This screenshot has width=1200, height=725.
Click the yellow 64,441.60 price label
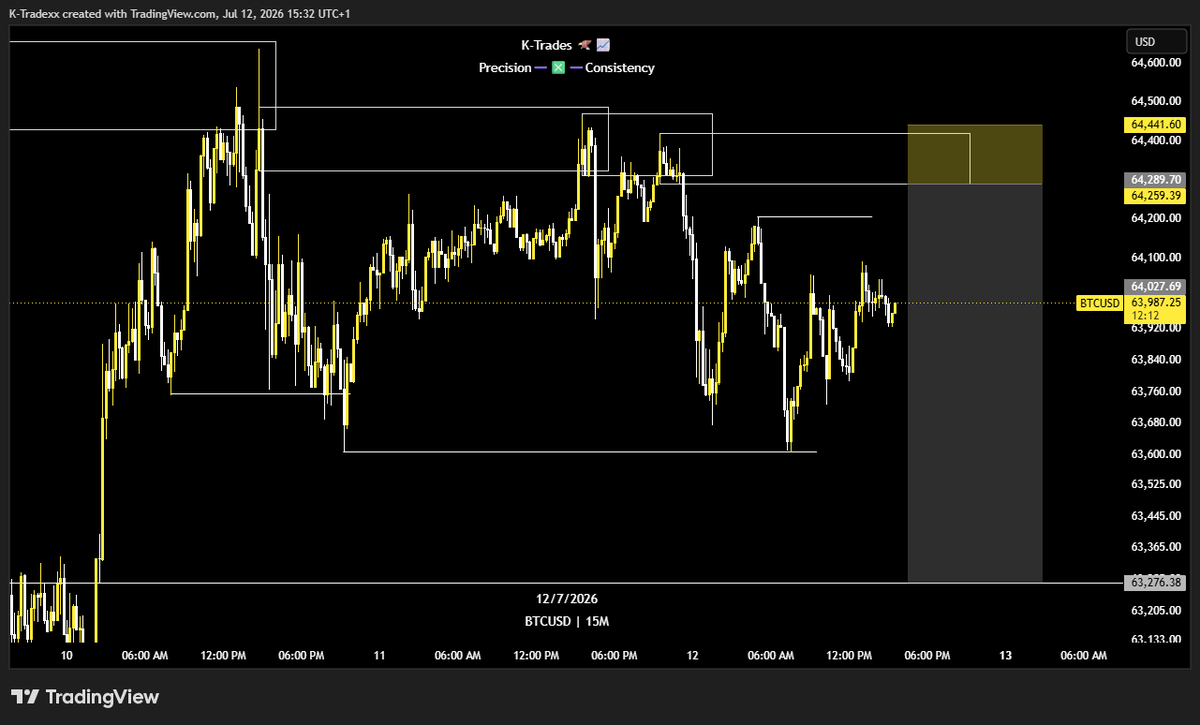coord(1155,126)
